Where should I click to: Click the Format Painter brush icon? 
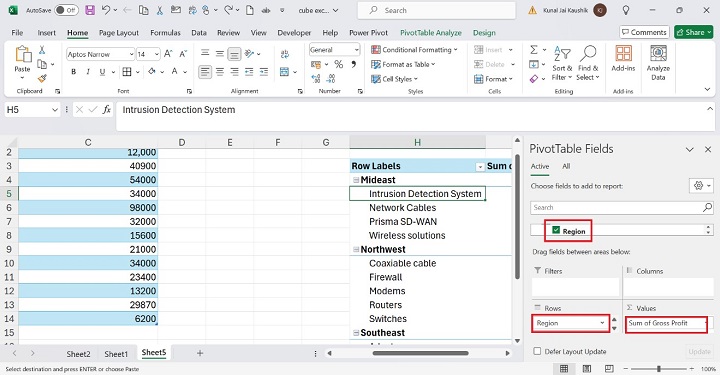42,78
